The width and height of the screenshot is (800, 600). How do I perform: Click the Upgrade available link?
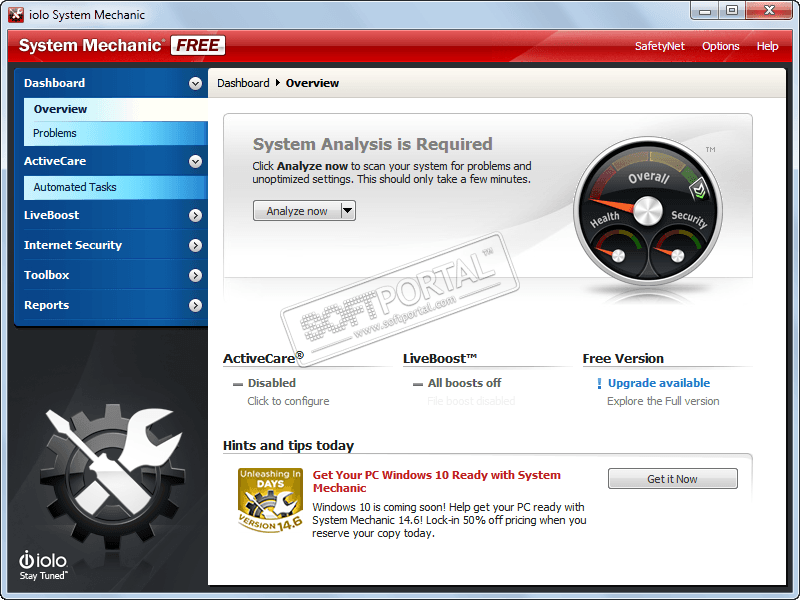[659, 383]
